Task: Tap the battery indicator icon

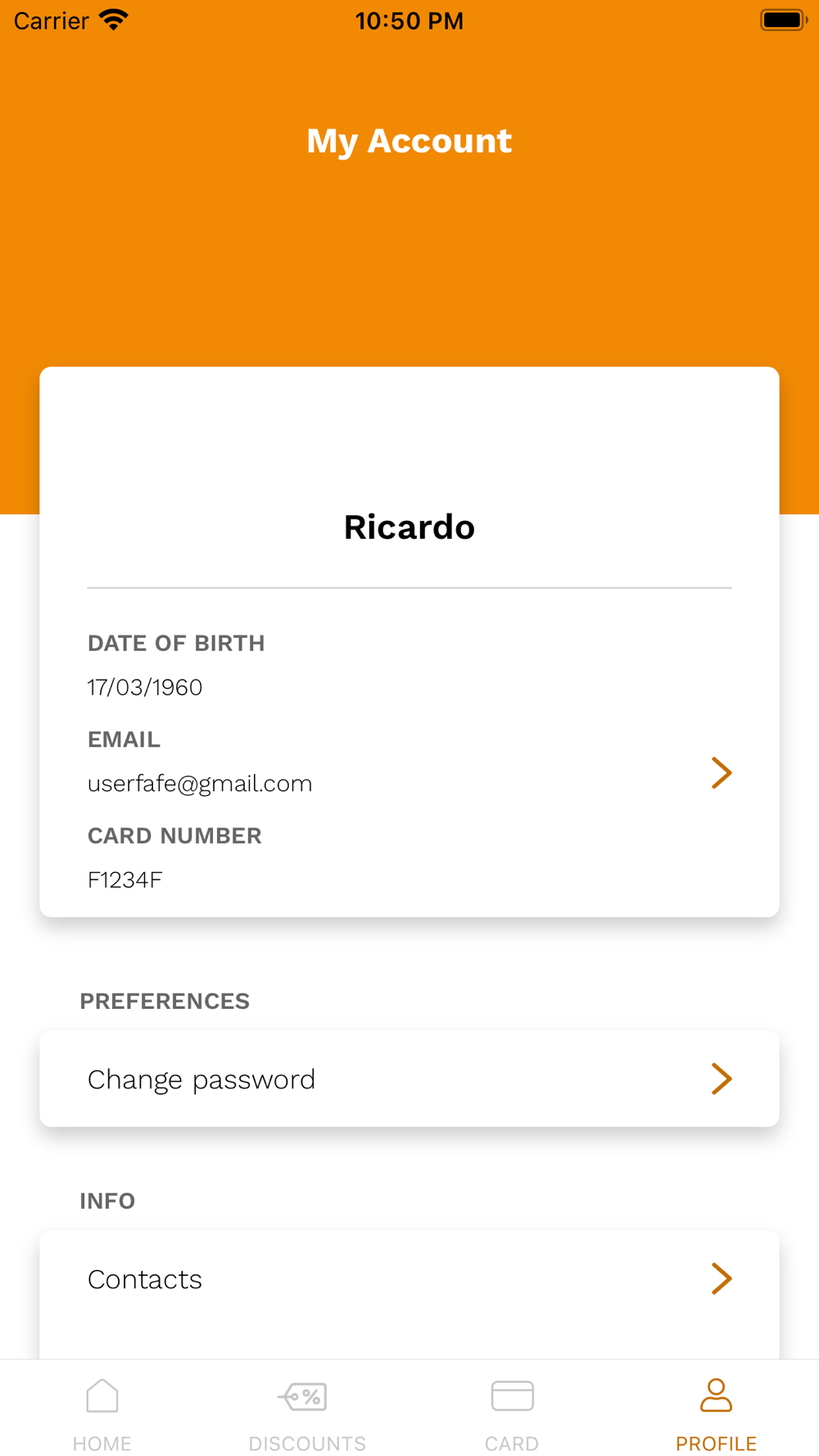Action: [x=783, y=20]
